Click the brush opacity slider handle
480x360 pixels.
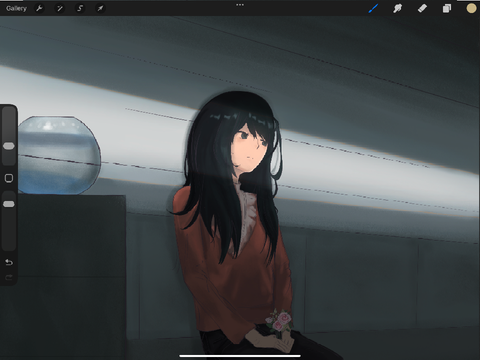click(9, 204)
